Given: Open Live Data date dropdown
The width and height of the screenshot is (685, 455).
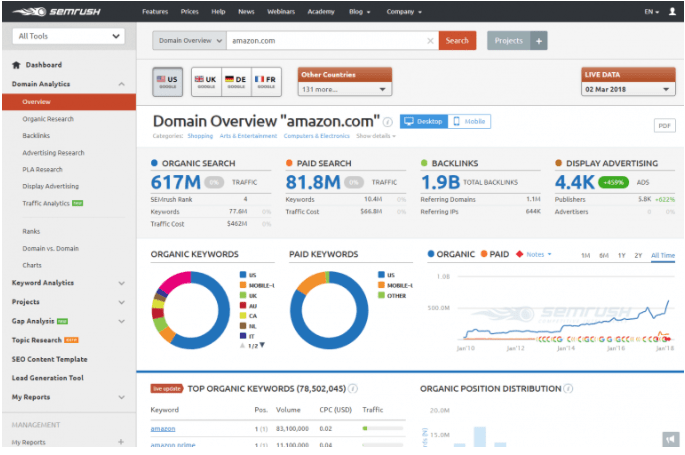Looking at the screenshot, I should click(x=628, y=89).
